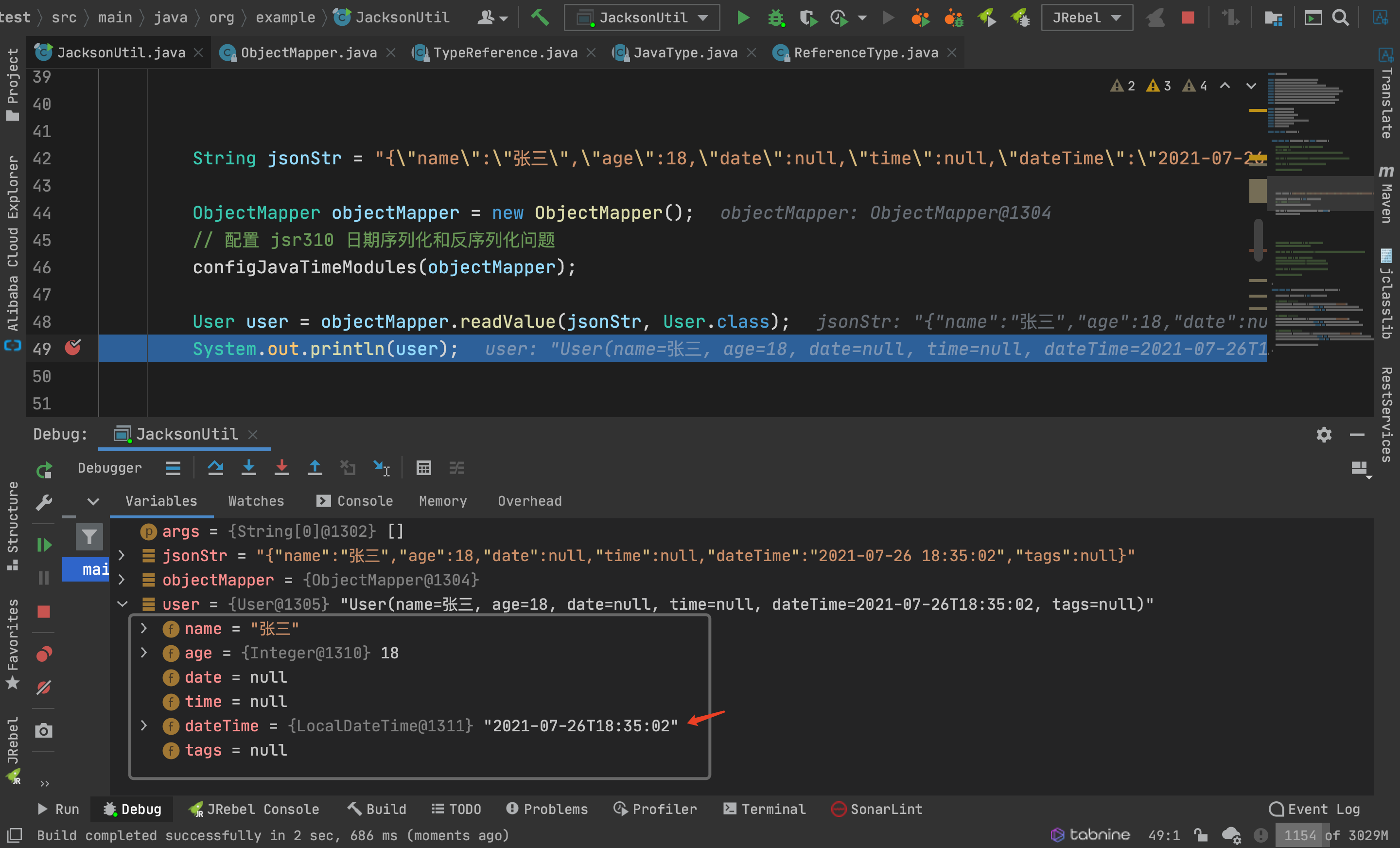
Task: Open the Terminal tool window
Action: pos(765,809)
